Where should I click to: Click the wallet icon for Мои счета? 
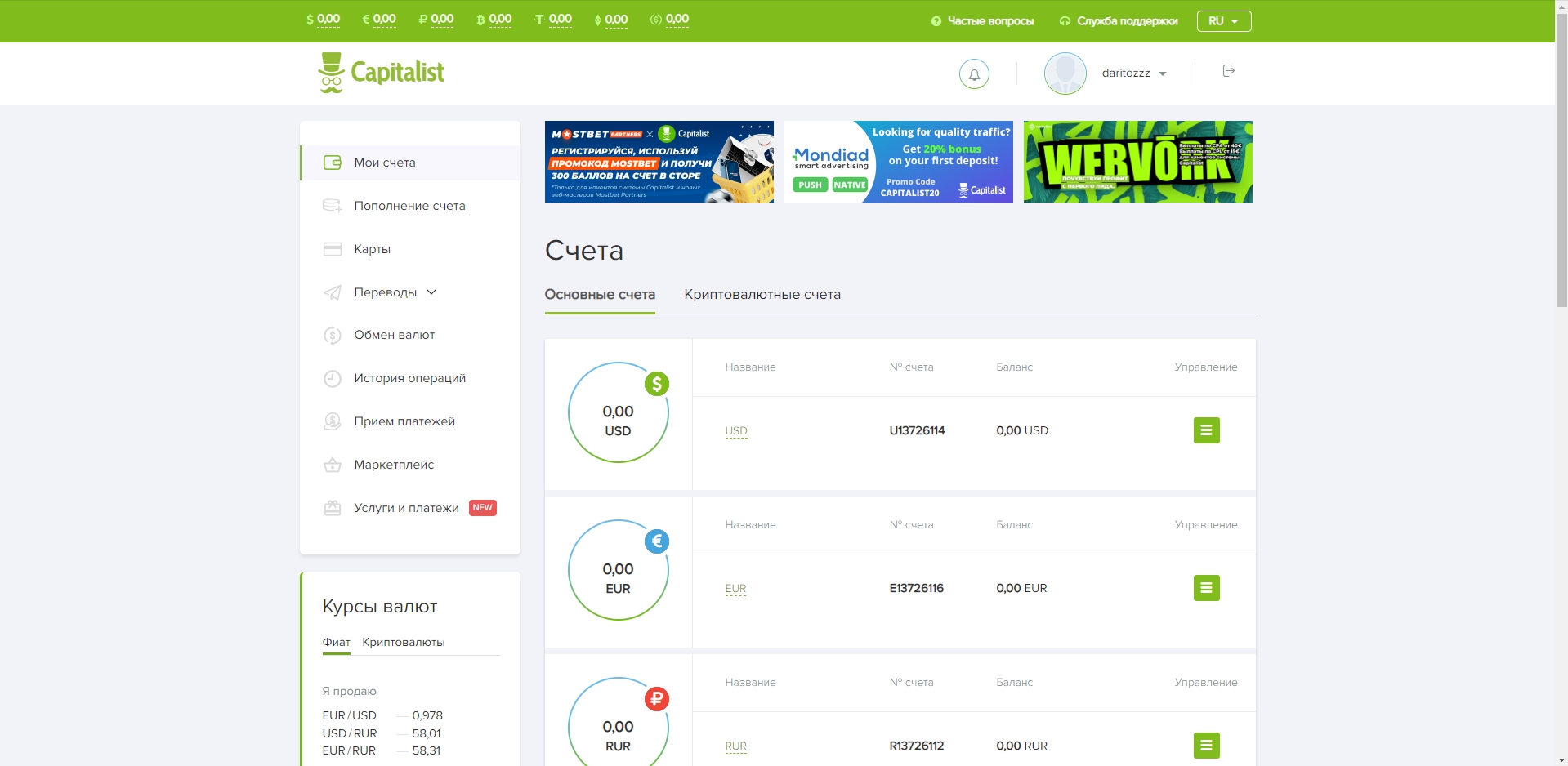(333, 163)
